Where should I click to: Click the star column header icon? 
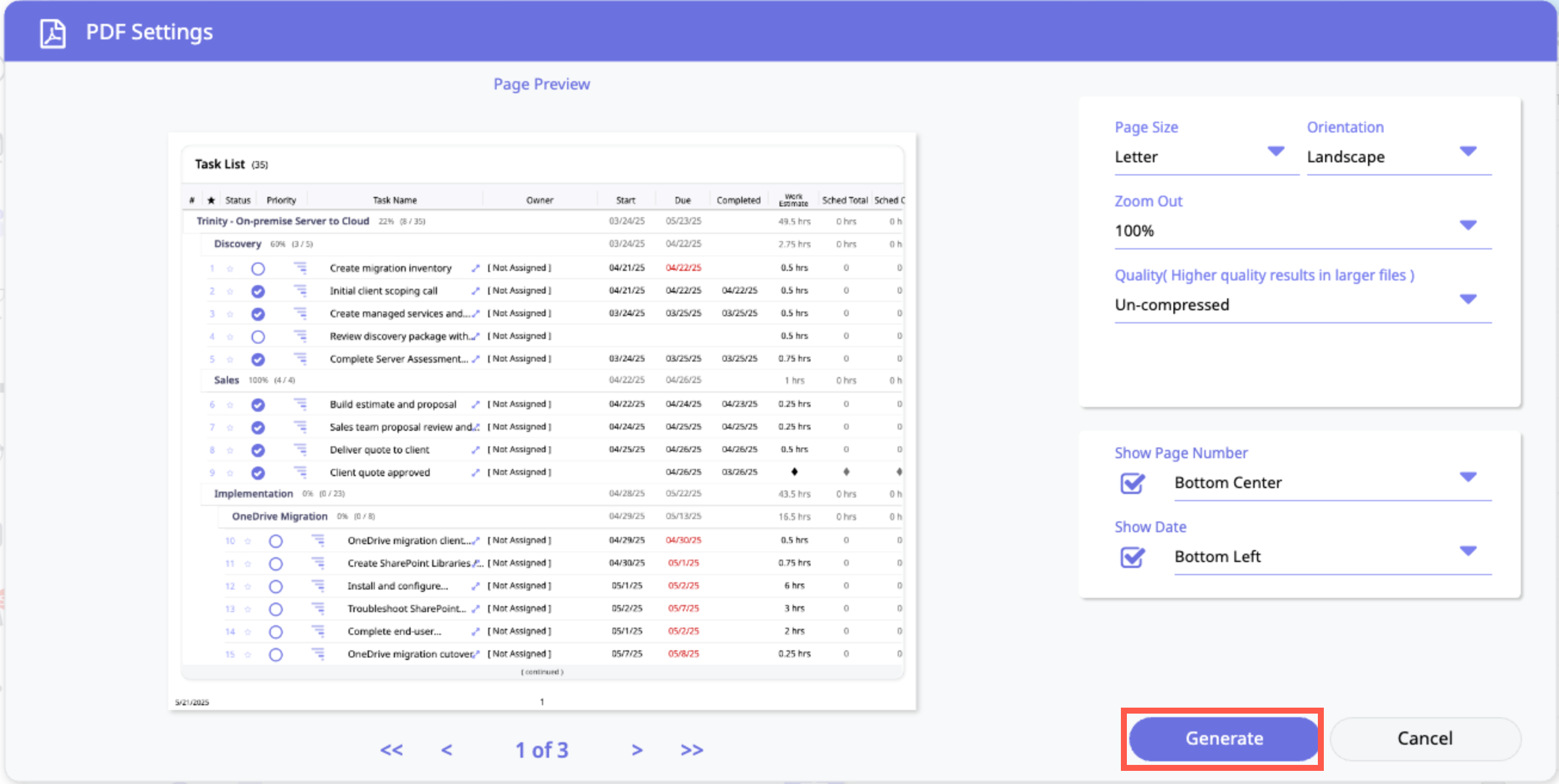coord(211,200)
